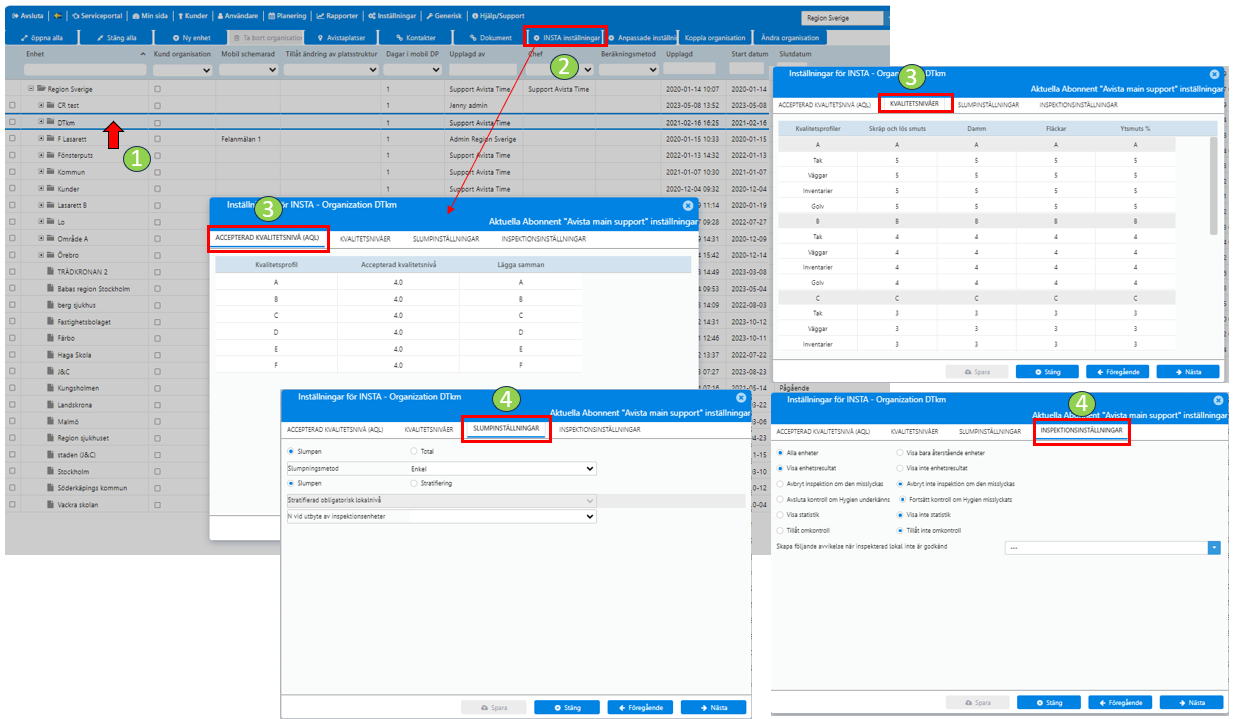The image size is (1234, 719).
Task: Open the Tillåt ändring av platsstruktur filter dropdown
Action: [329, 70]
